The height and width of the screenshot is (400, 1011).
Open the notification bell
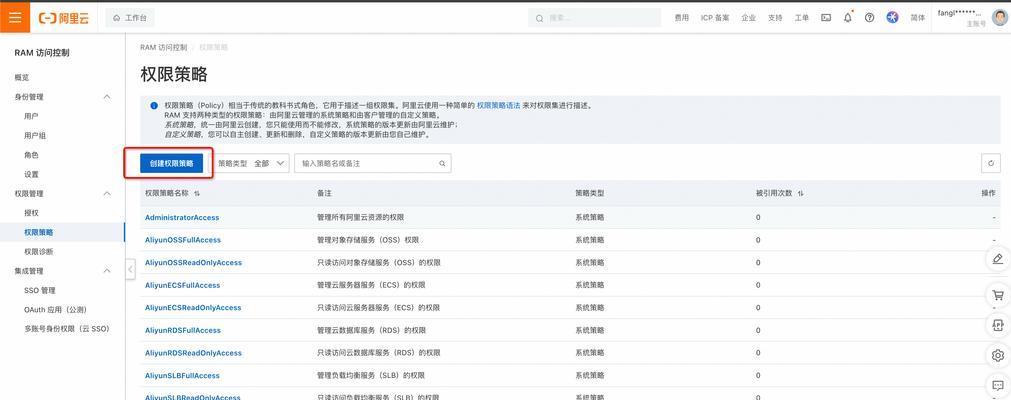click(x=848, y=18)
